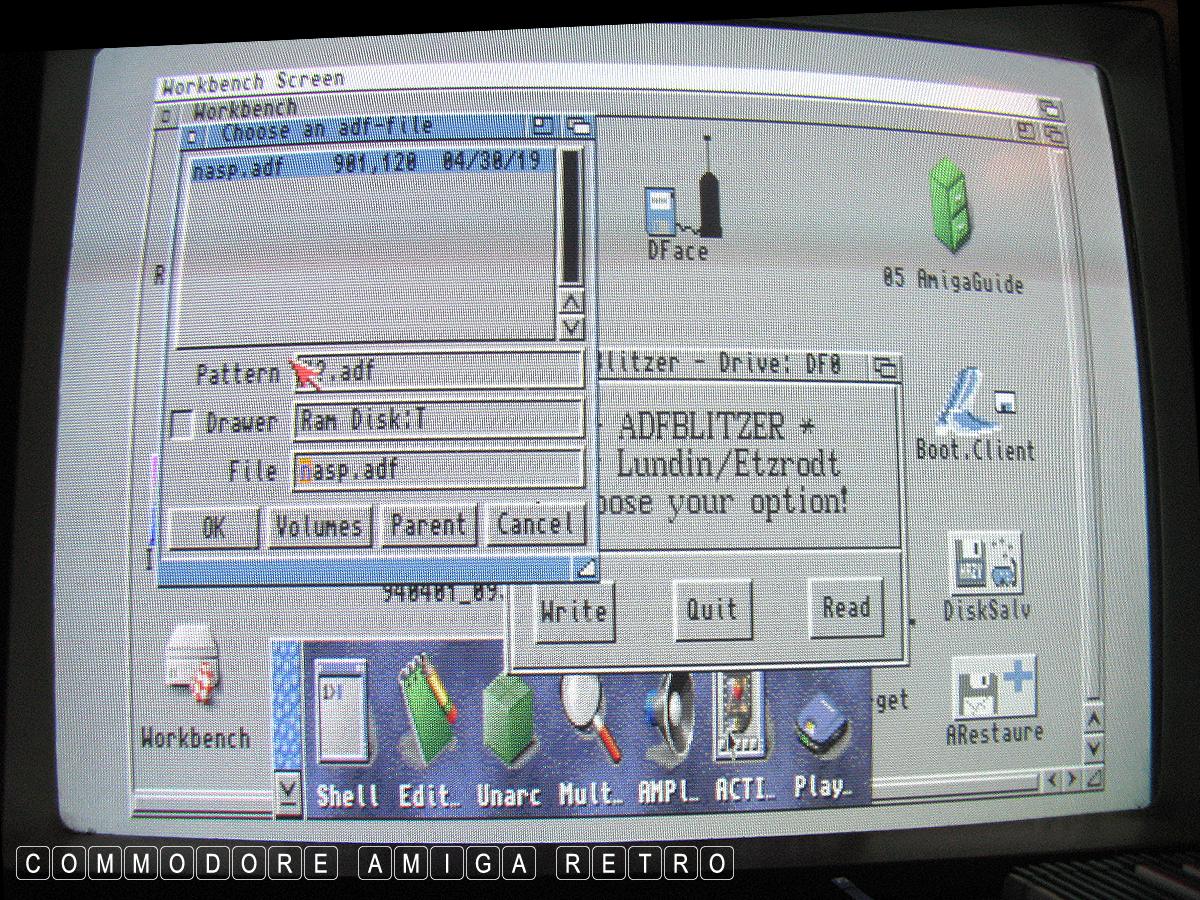The width and height of the screenshot is (1200, 900).
Task: Click the Read button in ADFBlitzer
Action: 846,607
